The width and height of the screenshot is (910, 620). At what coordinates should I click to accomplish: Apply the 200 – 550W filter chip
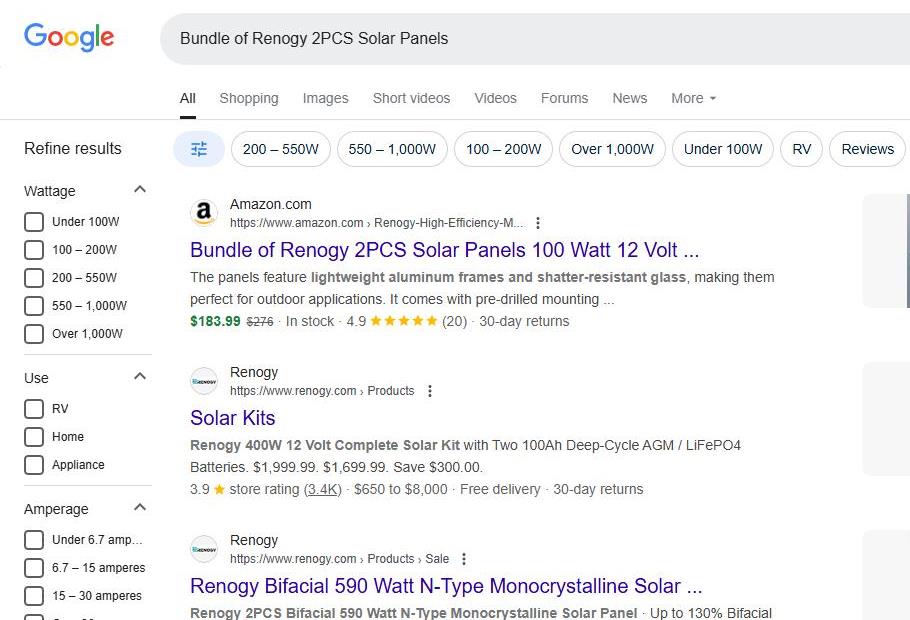tap(281, 149)
